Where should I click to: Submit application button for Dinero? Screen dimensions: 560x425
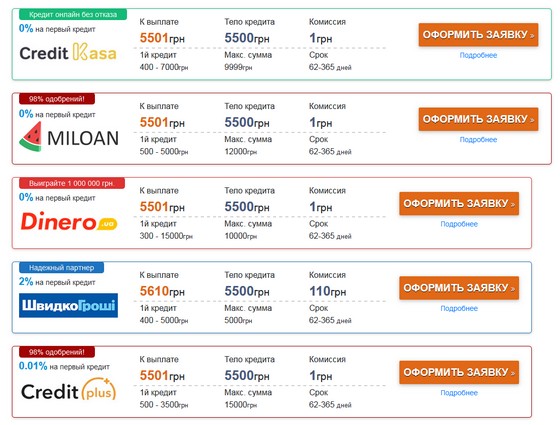(459, 204)
